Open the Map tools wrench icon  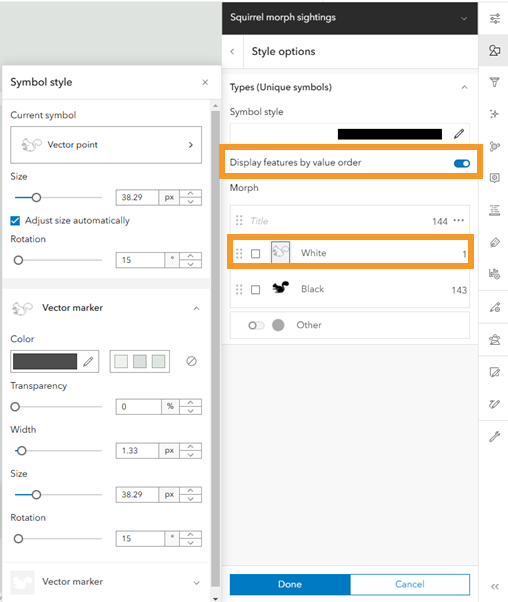(495, 437)
